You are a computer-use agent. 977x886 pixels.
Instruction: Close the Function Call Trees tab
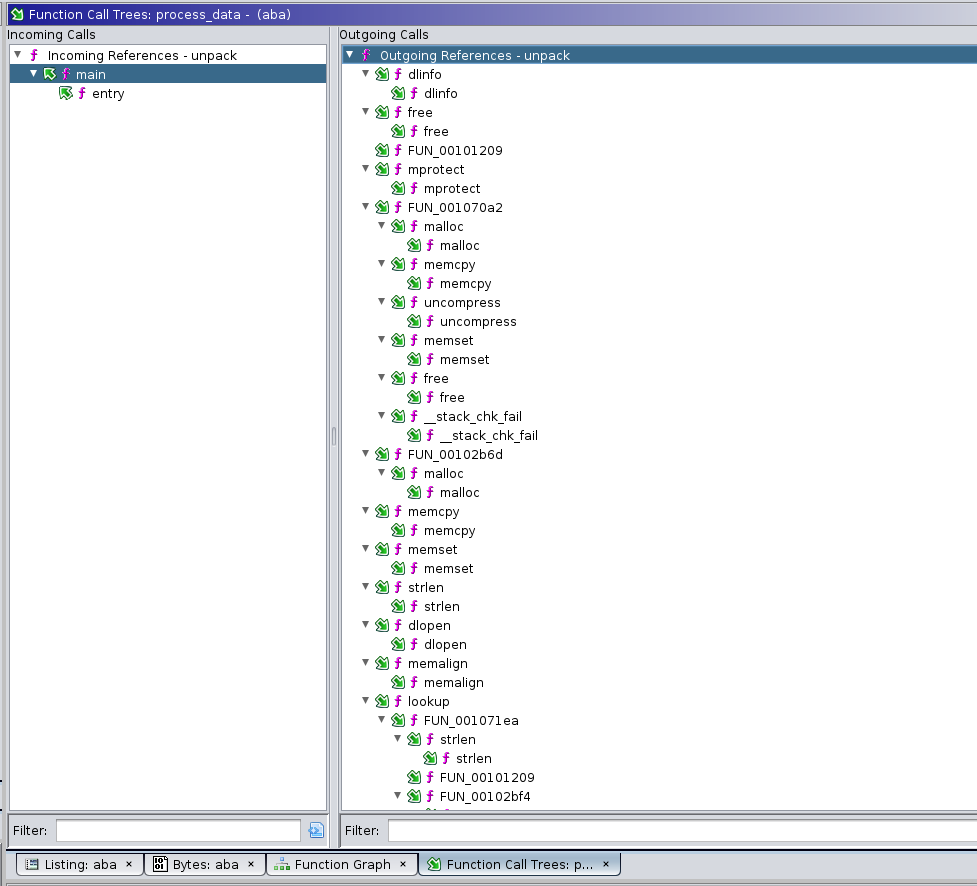[x=606, y=864]
